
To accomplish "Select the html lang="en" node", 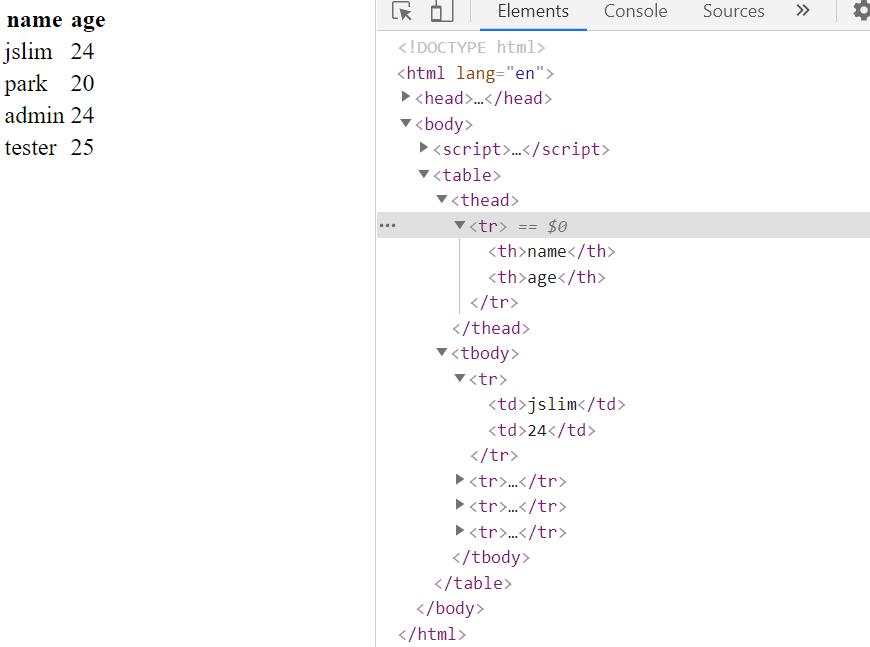I will [476, 73].
